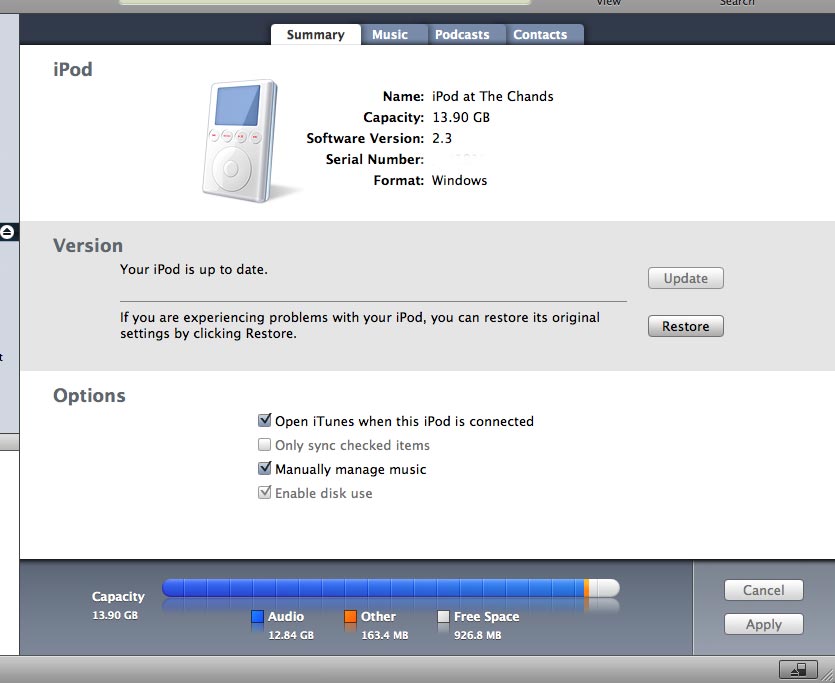Select the name 'iPod at The Chands'

pos(493,96)
